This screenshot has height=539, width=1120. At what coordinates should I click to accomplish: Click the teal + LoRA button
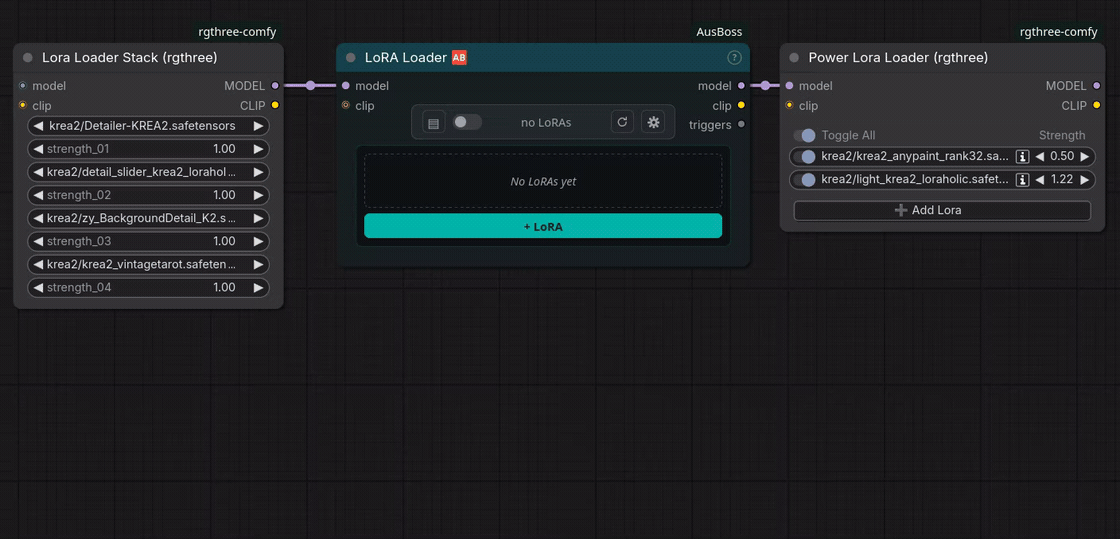click(x=543, y=226)
